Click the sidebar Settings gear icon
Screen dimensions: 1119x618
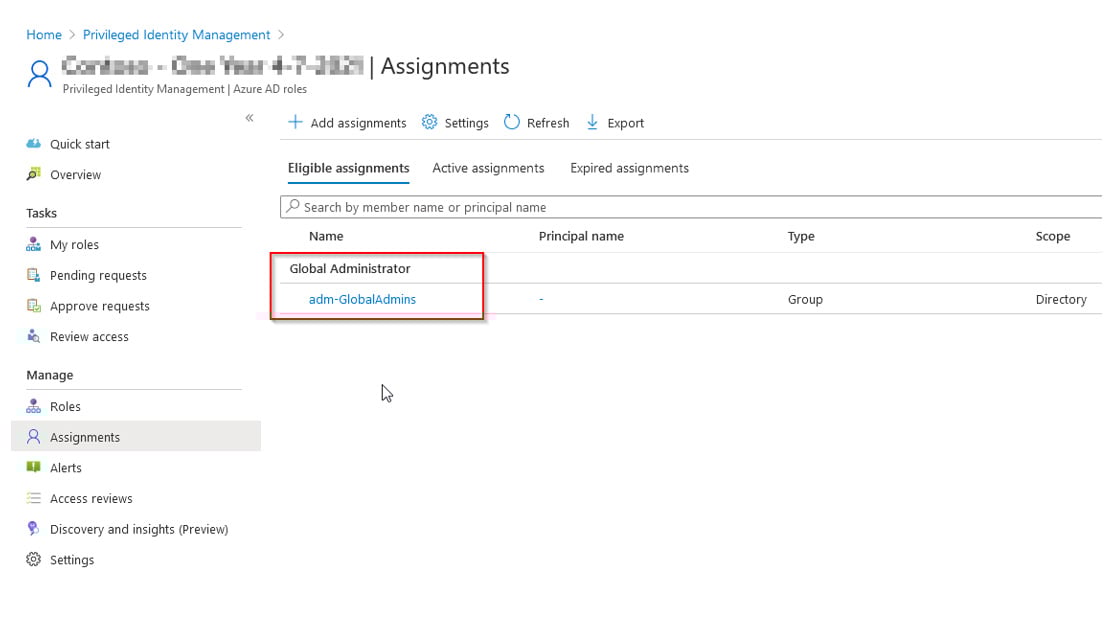tap(34, 559)
